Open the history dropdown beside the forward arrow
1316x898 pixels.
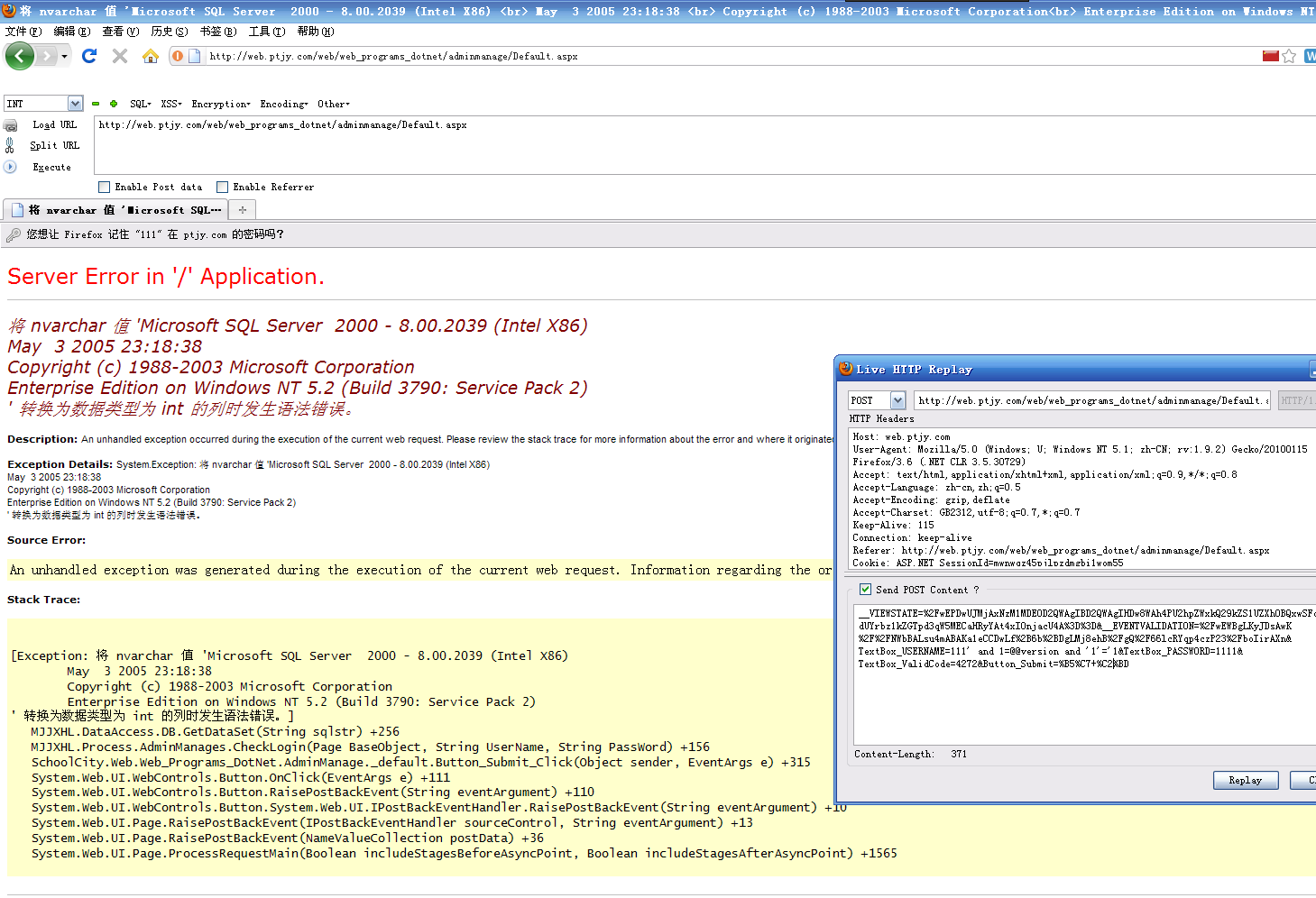point(64,57)
